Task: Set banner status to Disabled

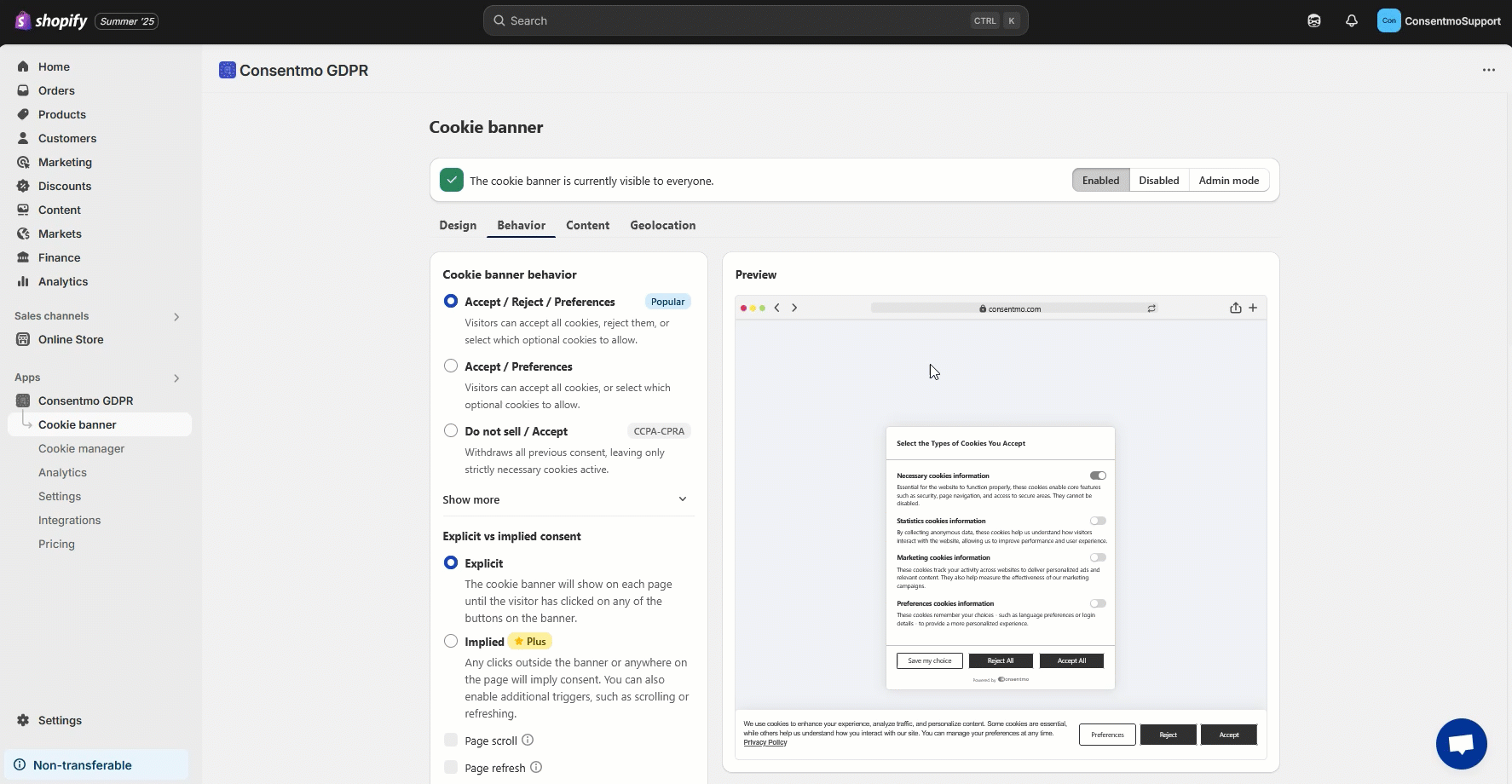Action: [1159, 180]
